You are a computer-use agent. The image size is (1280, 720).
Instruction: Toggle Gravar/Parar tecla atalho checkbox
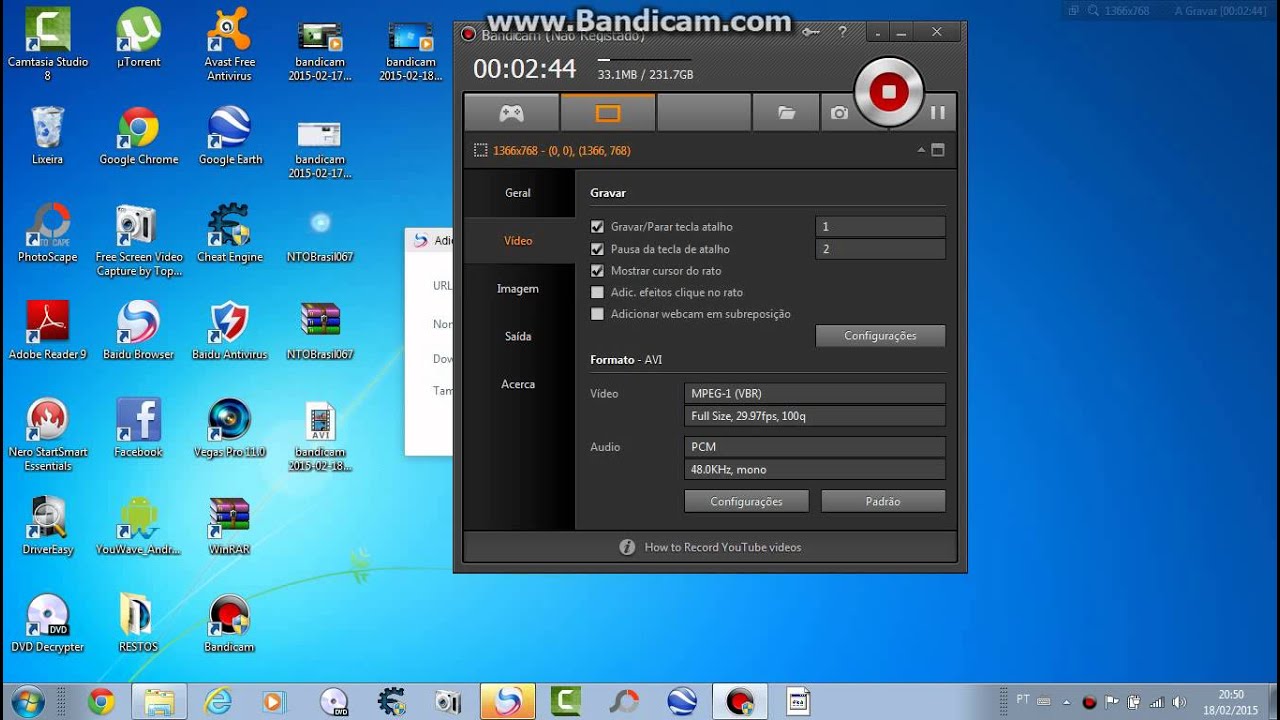pos(598,227)
